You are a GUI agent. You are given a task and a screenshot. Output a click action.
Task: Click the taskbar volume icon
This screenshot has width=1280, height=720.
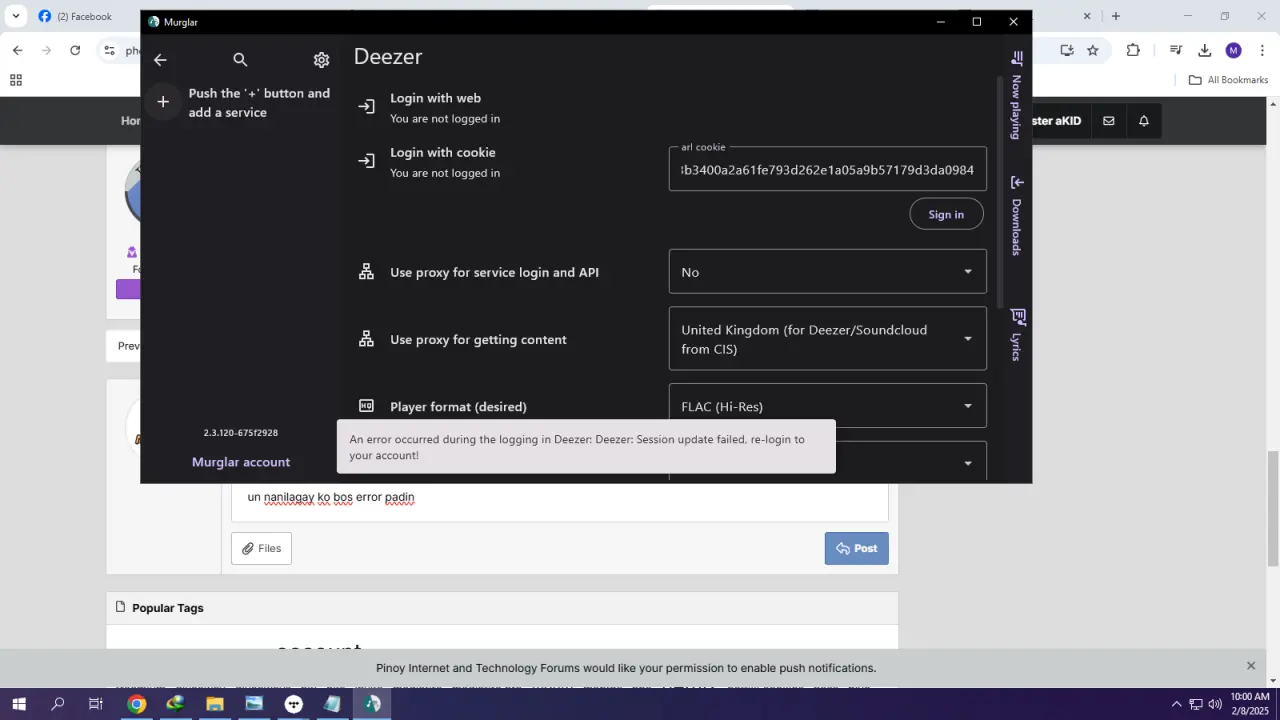pos(1215,704)
